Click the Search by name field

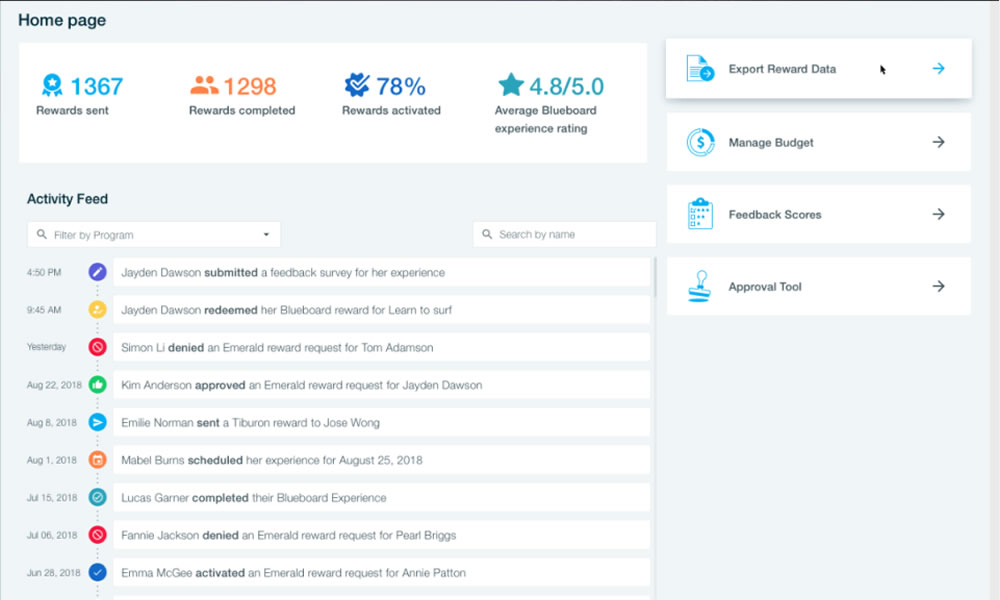[564, 235]
